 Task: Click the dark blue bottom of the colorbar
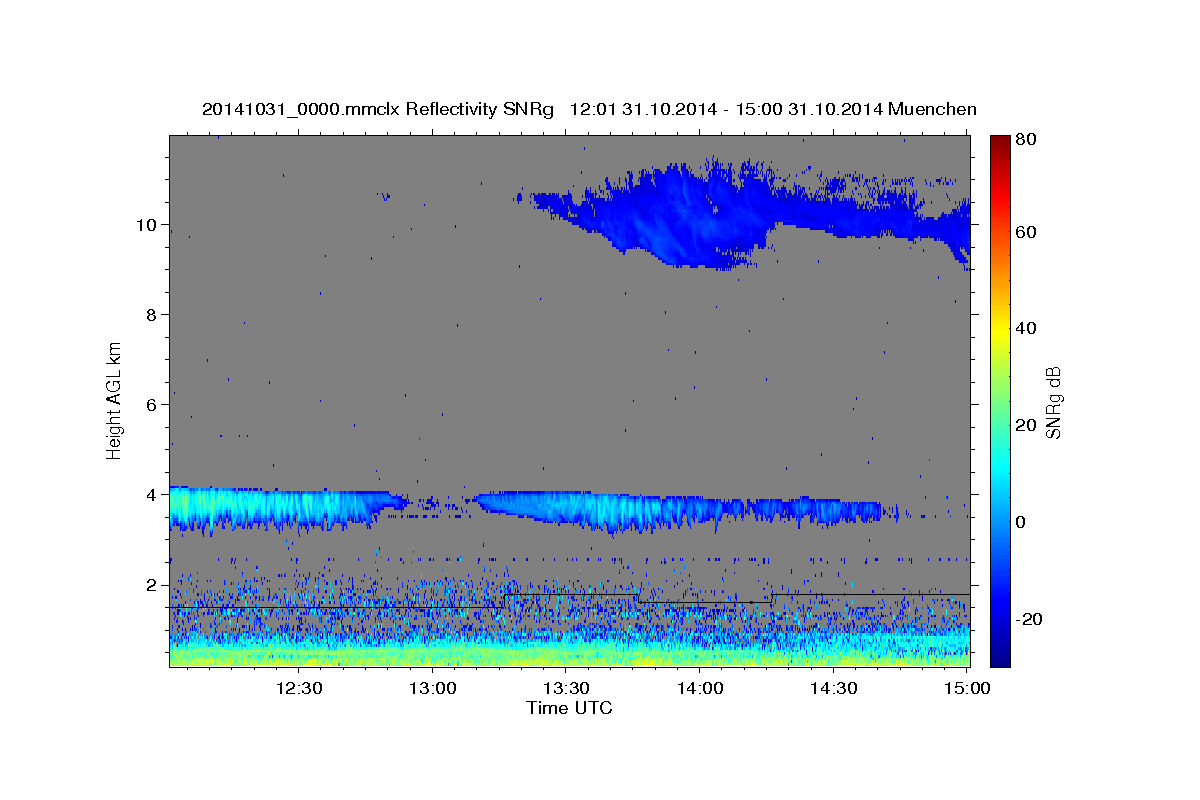pos(1000,650)
